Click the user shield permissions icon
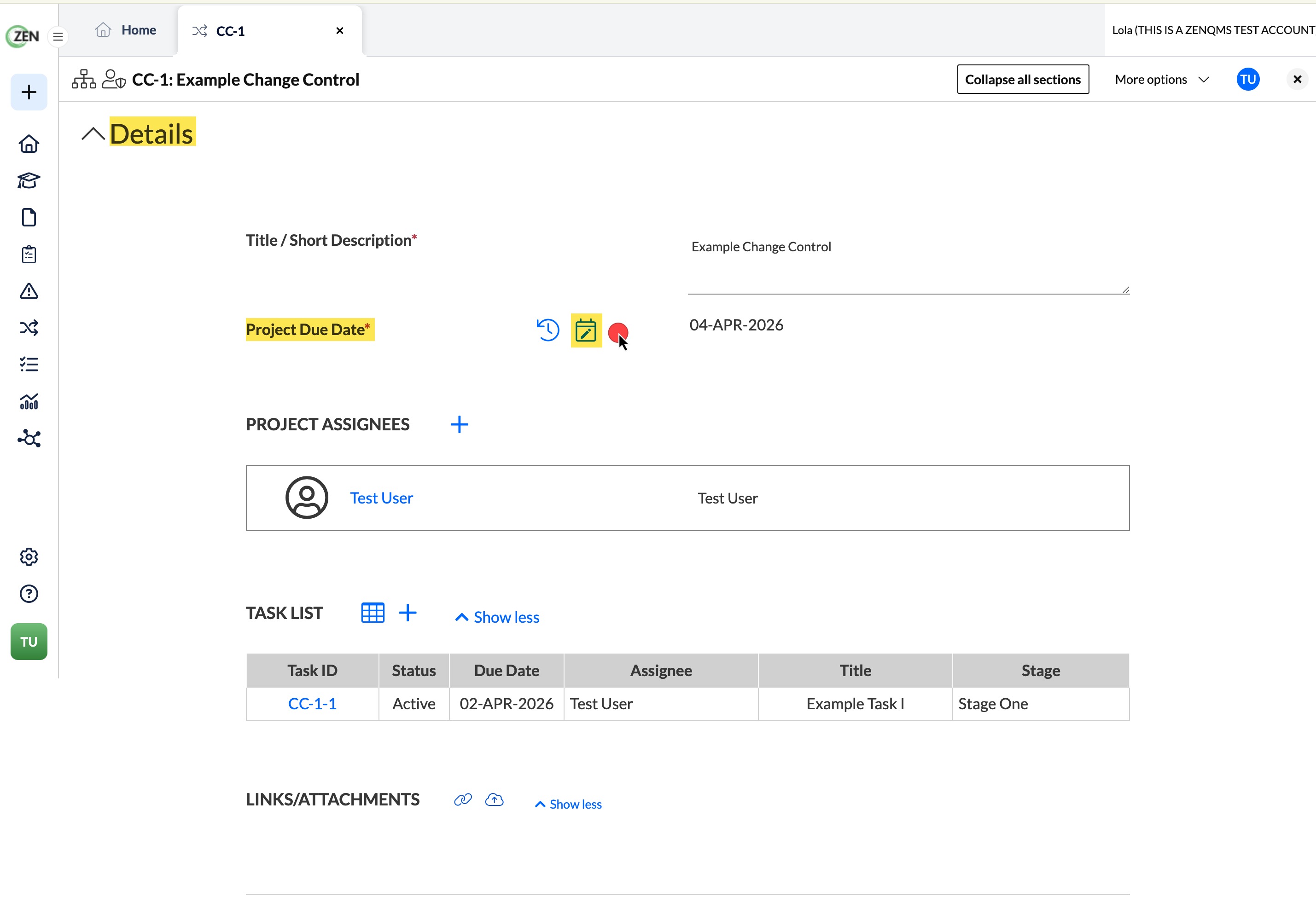 (113, 79)
